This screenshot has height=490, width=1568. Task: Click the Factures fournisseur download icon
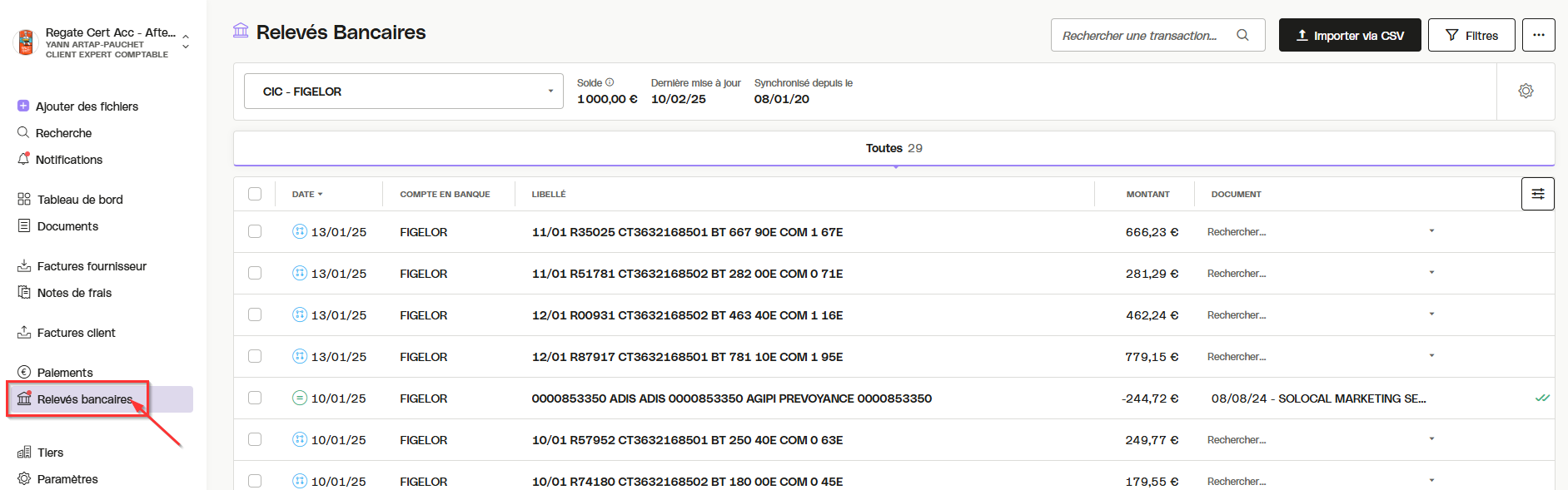coord(24,265)
